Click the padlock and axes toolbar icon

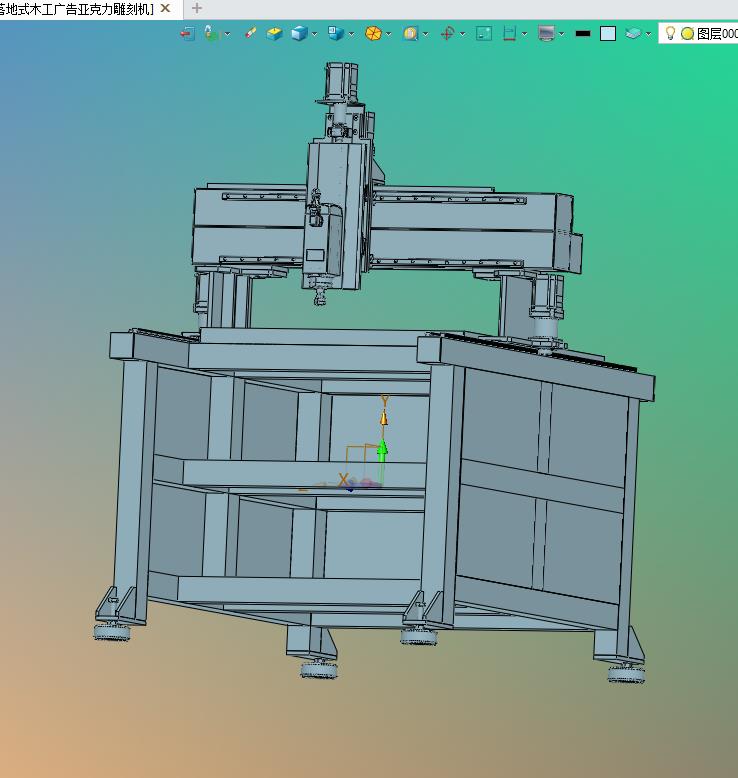212,33
